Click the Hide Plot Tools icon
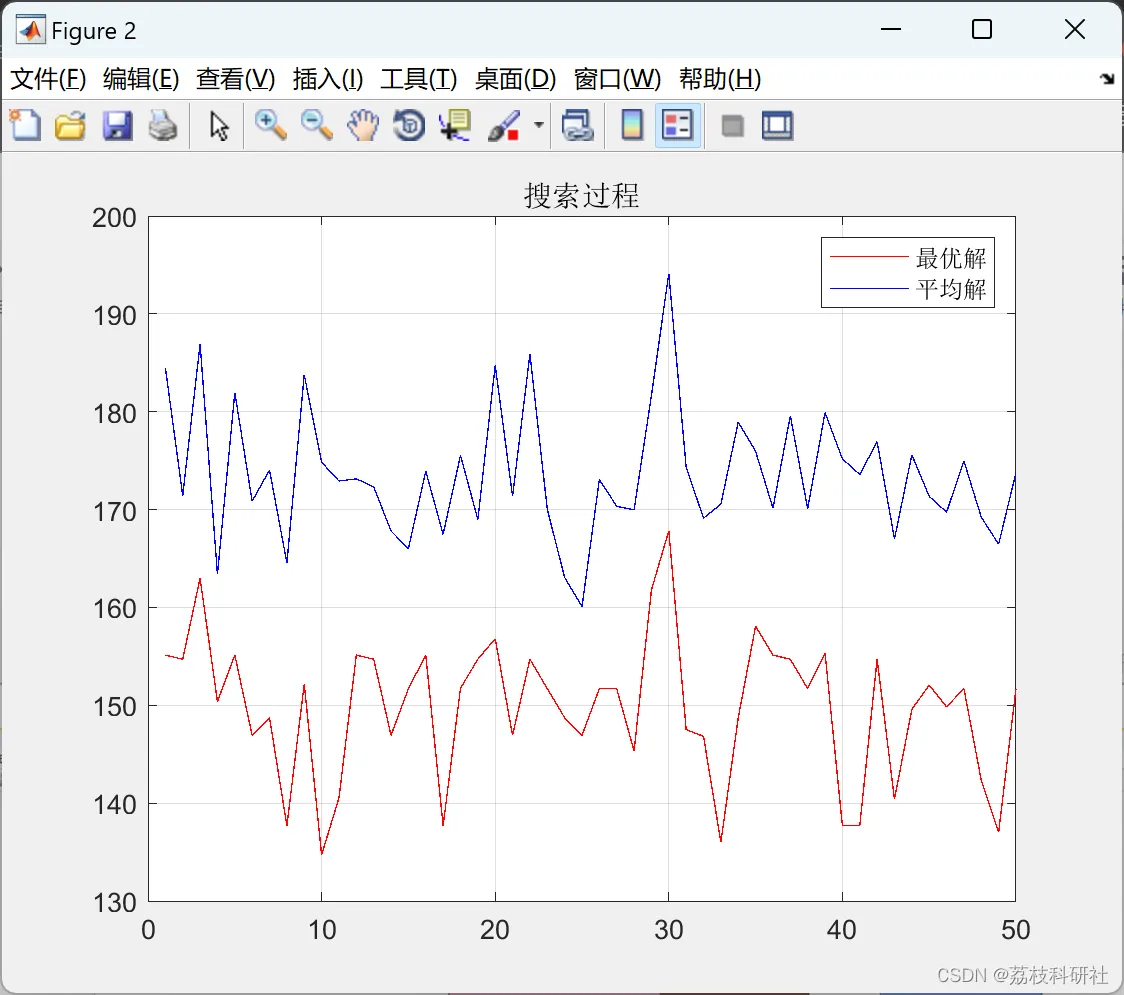 point(732,127)
